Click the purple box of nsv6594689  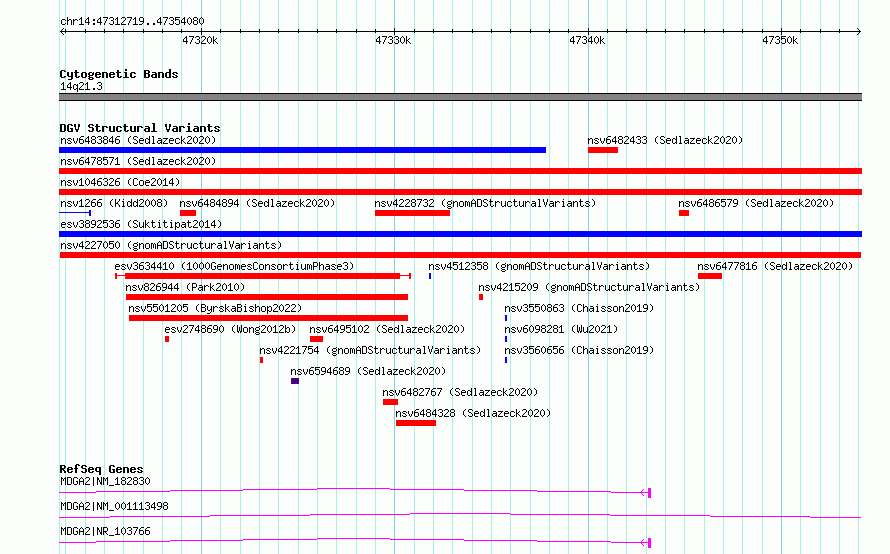(x=295, y=381)
